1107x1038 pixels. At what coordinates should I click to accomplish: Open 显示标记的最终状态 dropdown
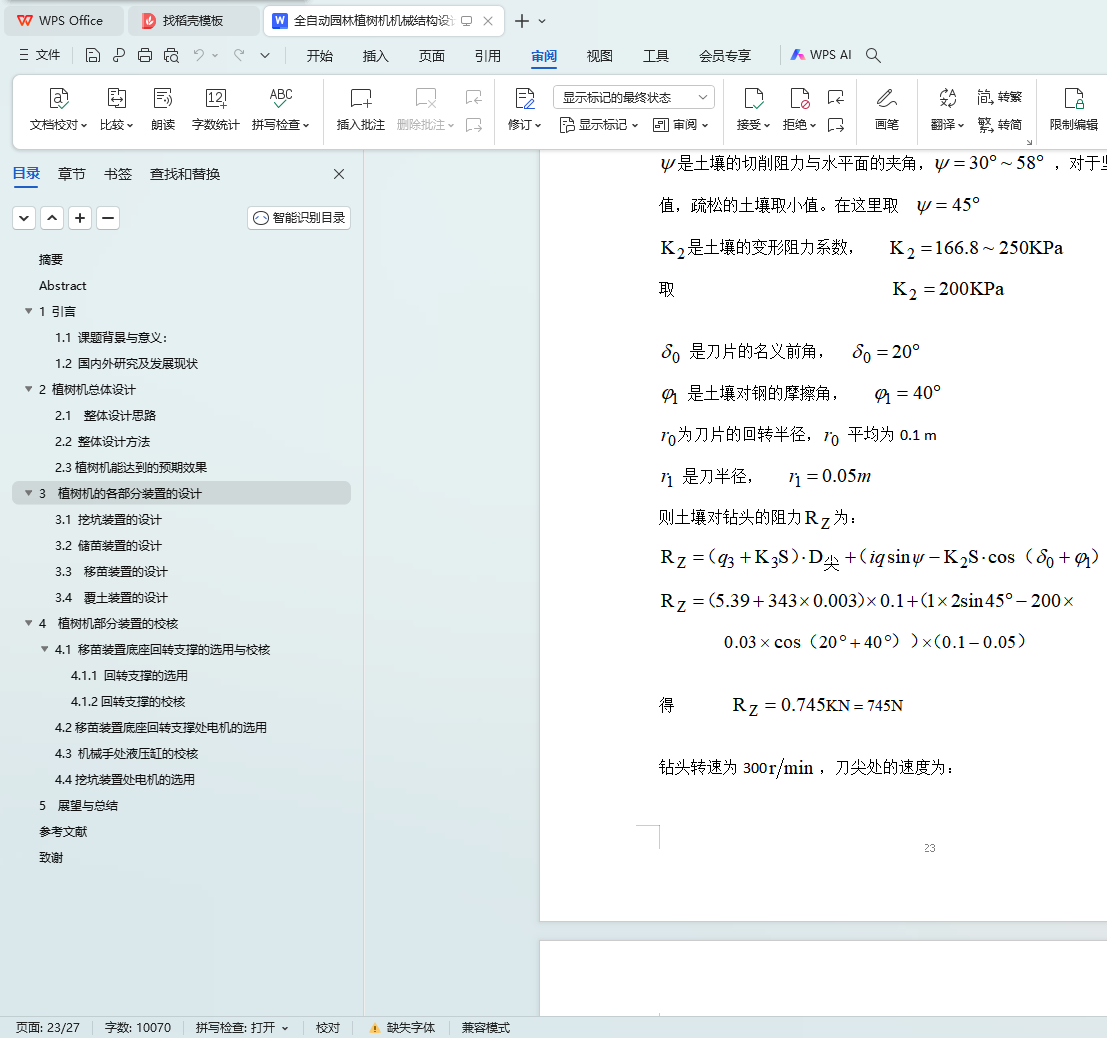click(x=634, y=97)
